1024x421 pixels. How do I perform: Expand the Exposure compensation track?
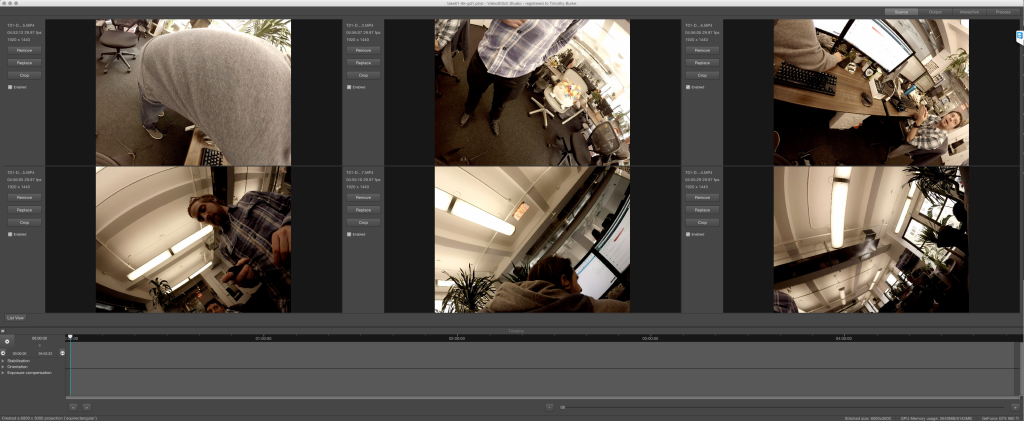(x=3, y=373)
